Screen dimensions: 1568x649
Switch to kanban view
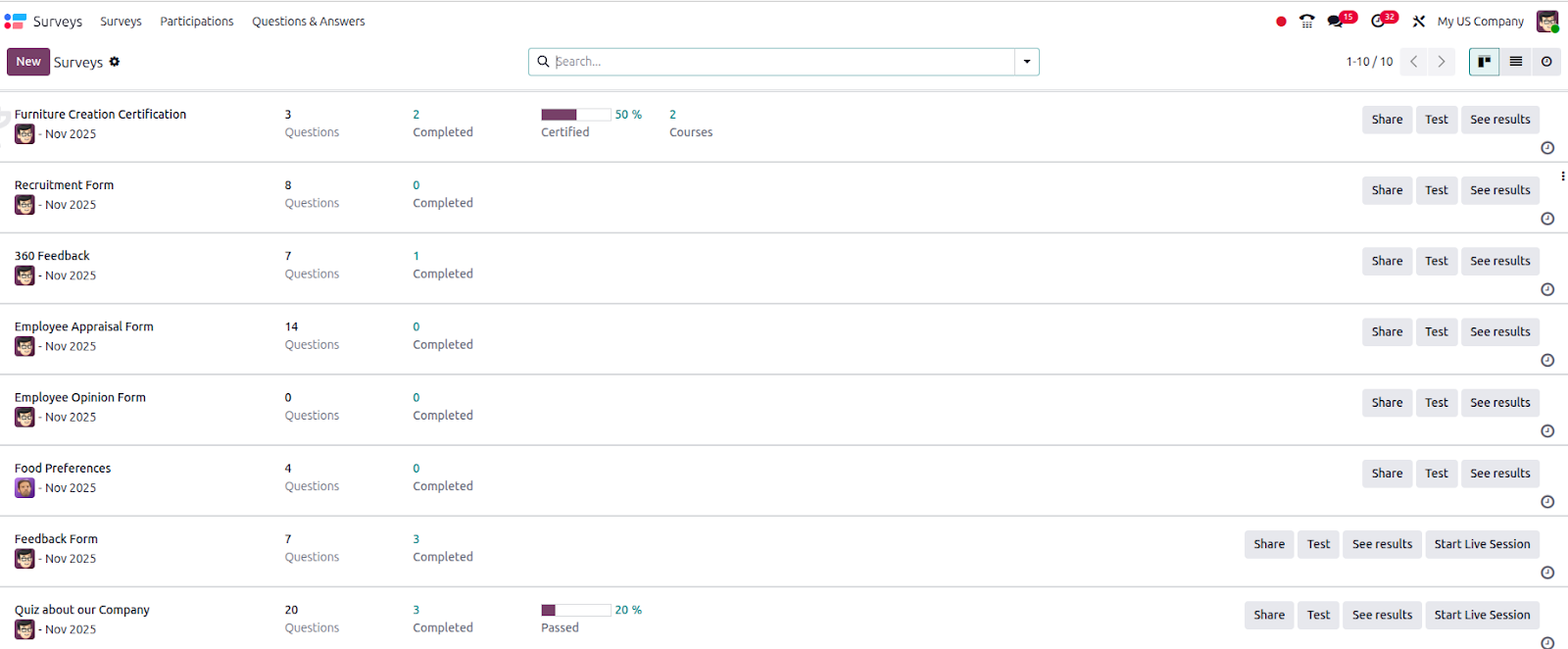1485,62
